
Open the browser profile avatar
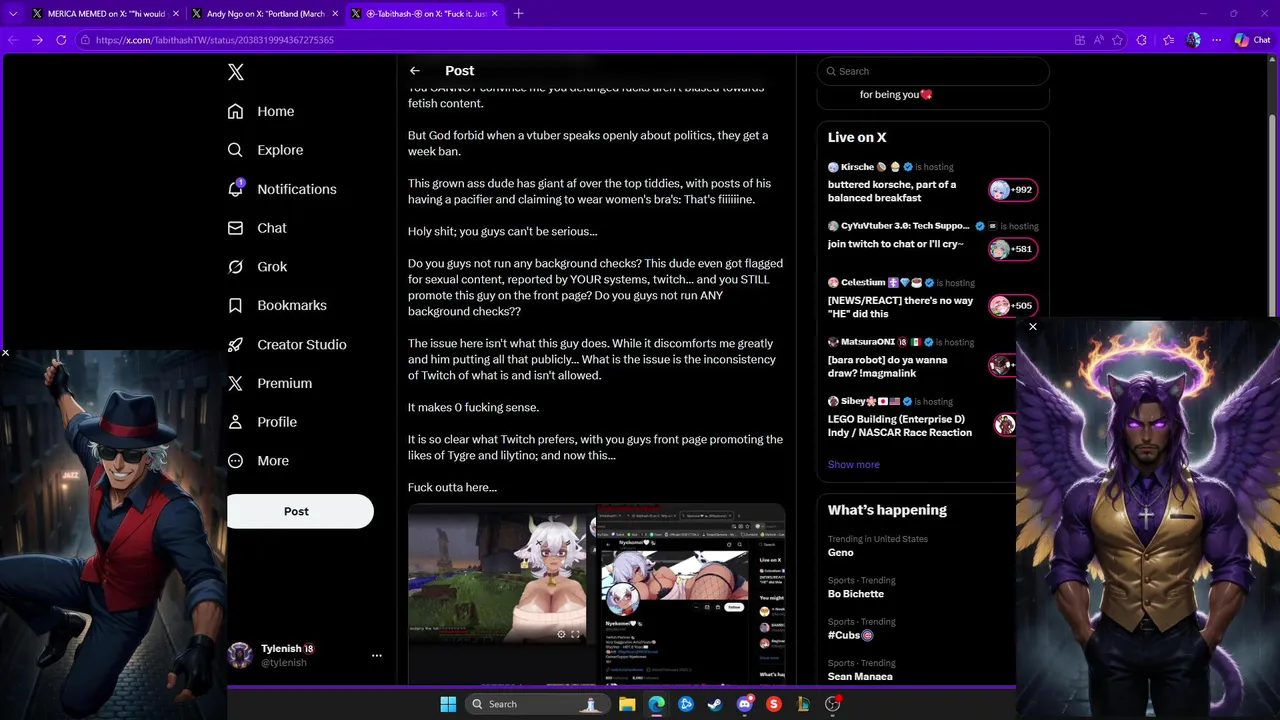coord(1193,40)
